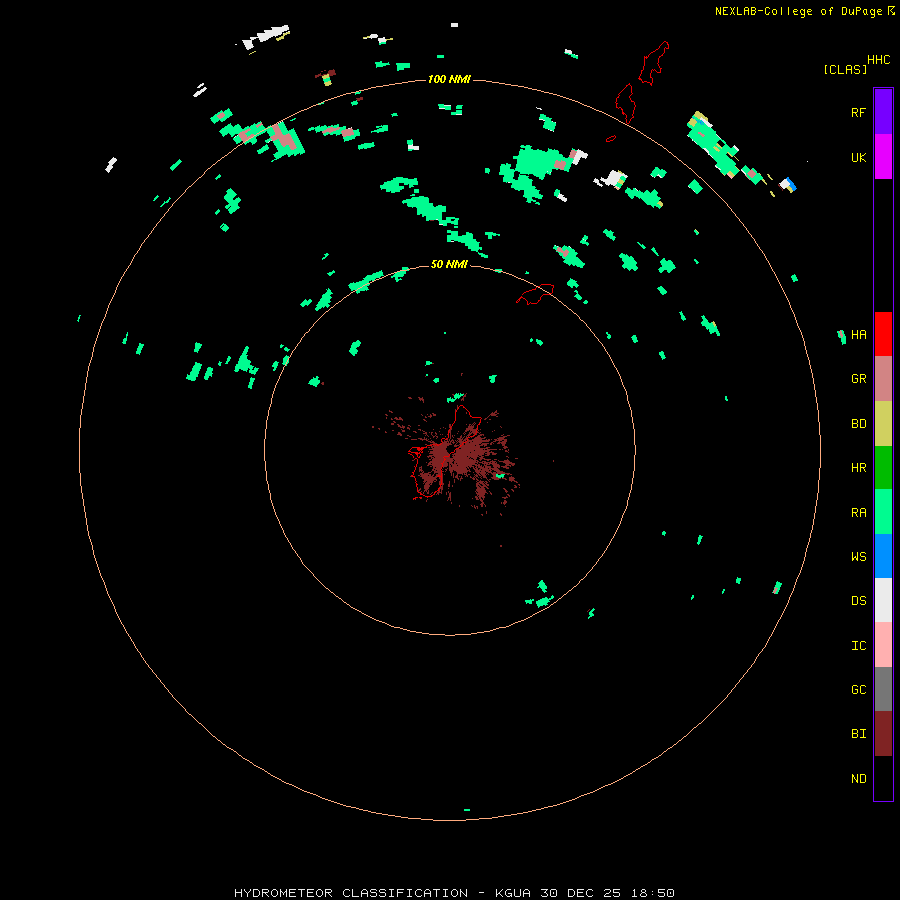
Task: Select the GR pink legend swatch
Action: coord(883,379)
